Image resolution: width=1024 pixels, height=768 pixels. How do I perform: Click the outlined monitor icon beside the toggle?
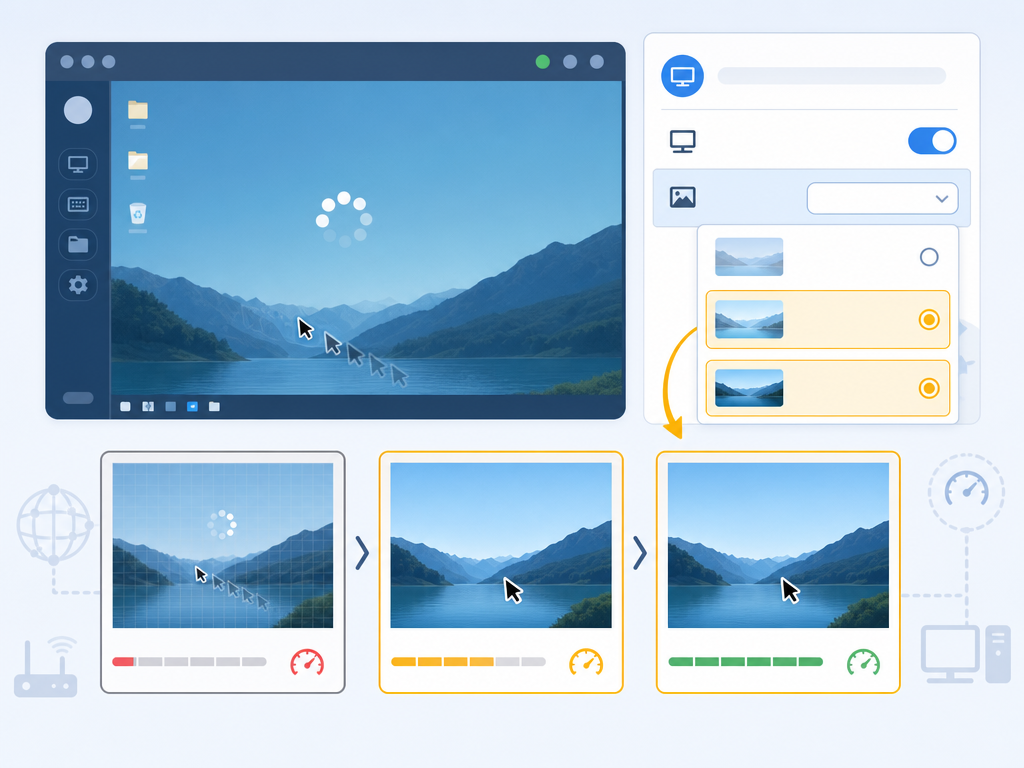coord(682,141)
